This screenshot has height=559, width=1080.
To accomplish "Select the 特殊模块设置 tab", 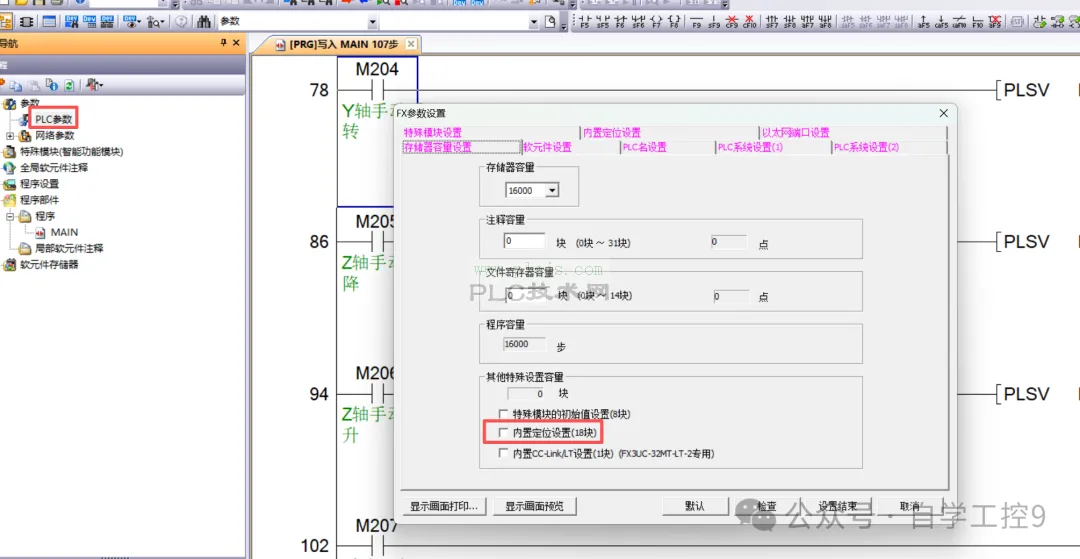I will pos(433,133).
